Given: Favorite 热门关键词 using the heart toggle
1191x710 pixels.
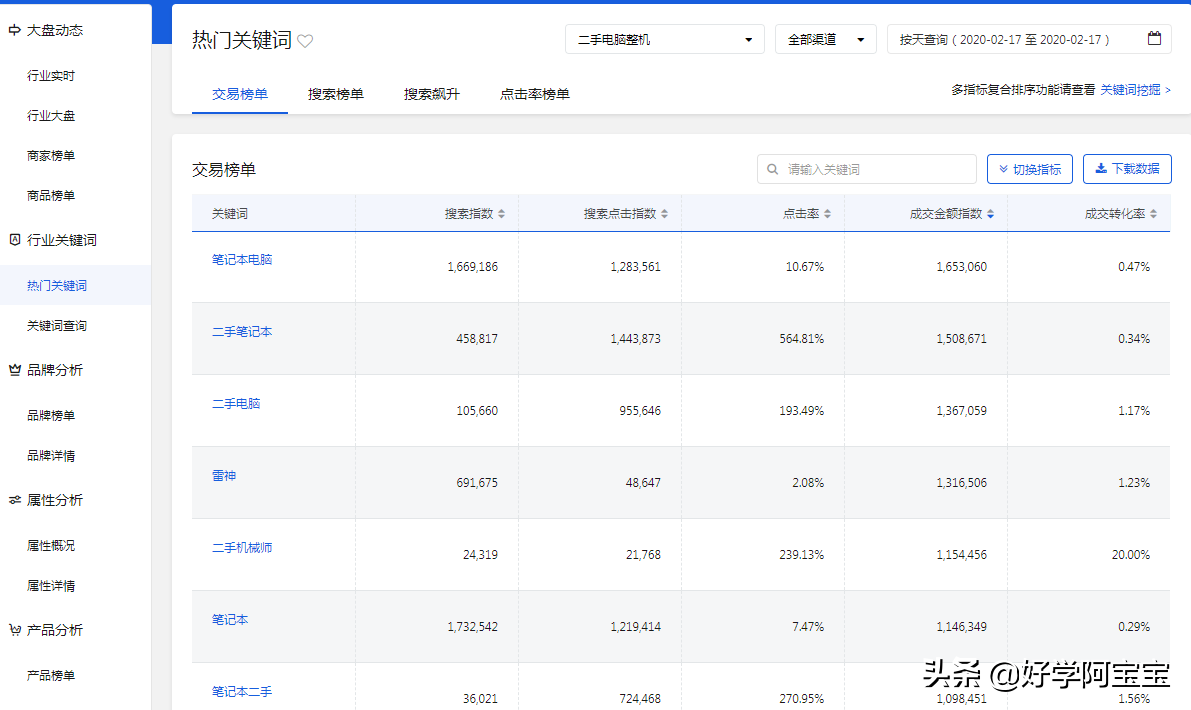Looking at the screenshot, I should click(x=305, y=40).
